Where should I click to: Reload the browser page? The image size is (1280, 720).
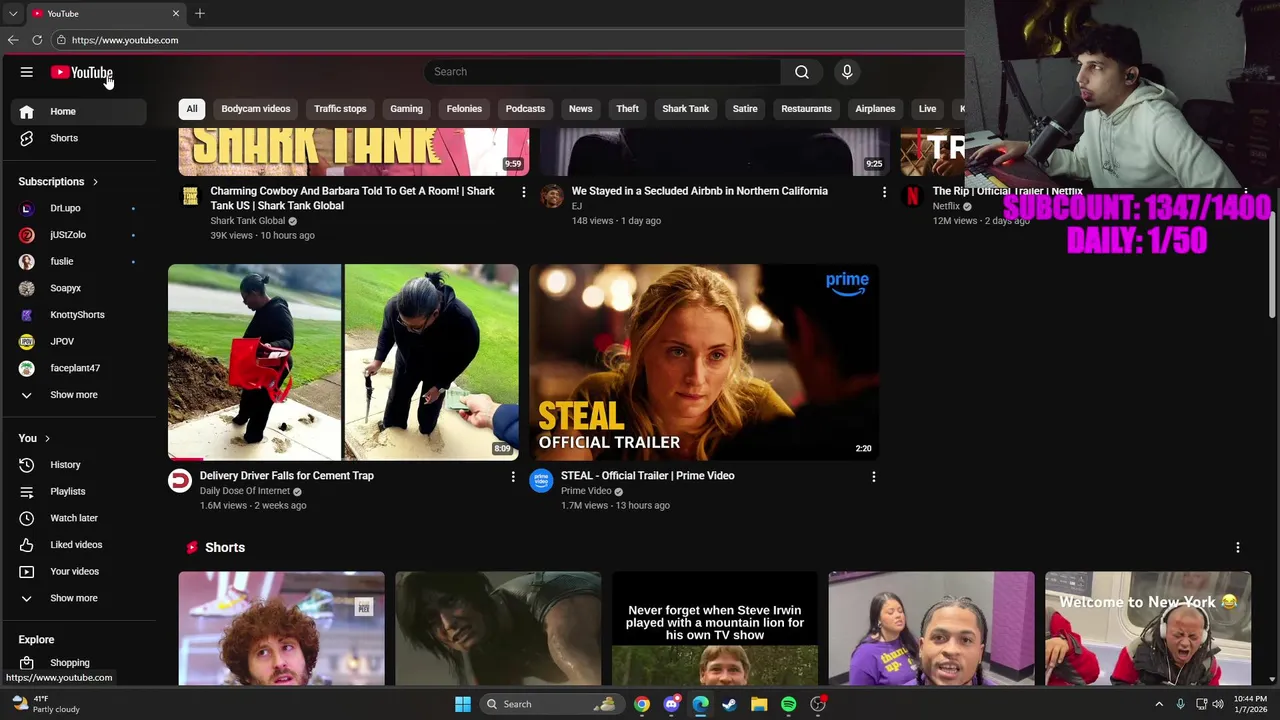coord(37,40)
